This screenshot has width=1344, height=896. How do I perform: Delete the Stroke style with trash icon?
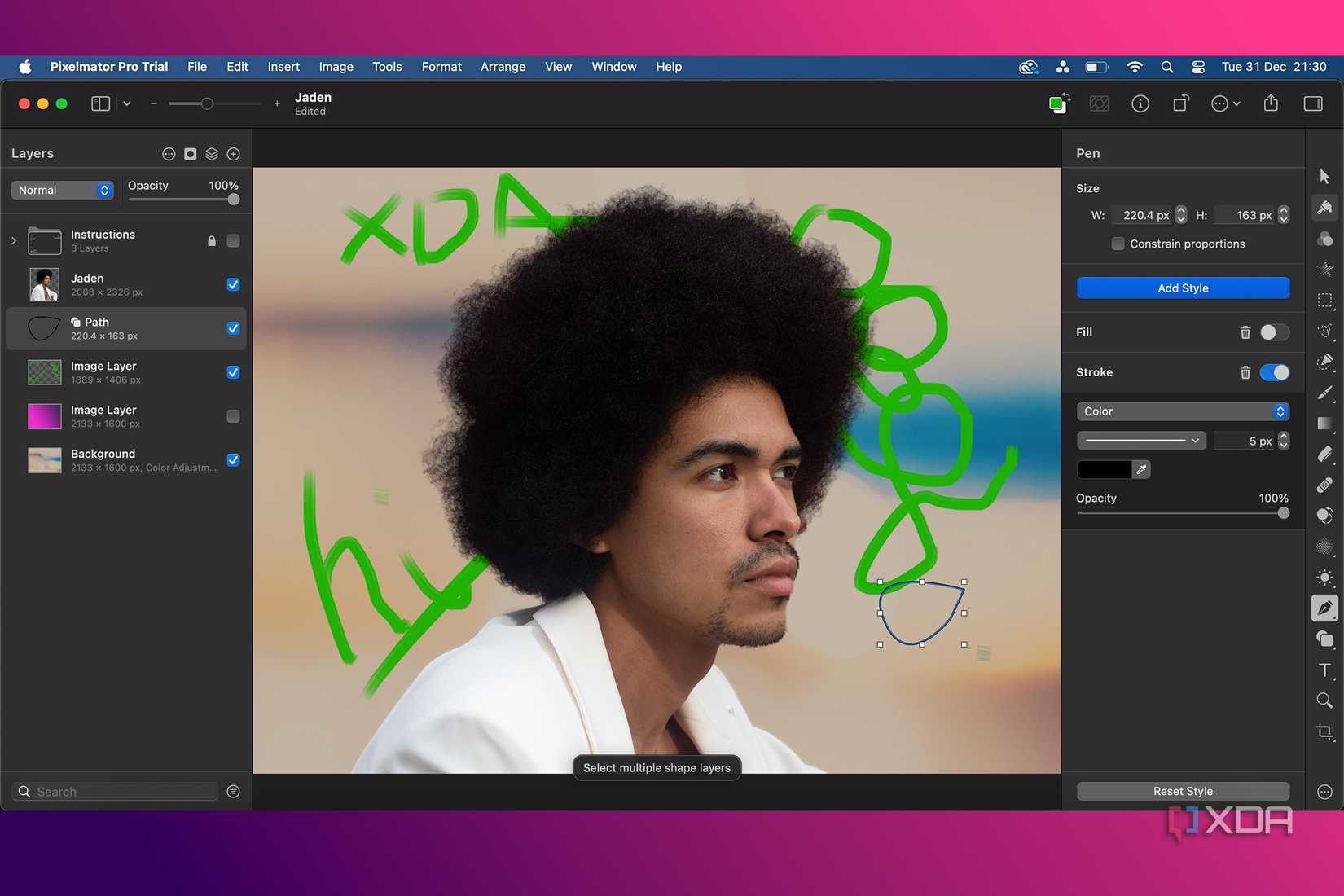tap(1245, 372)
